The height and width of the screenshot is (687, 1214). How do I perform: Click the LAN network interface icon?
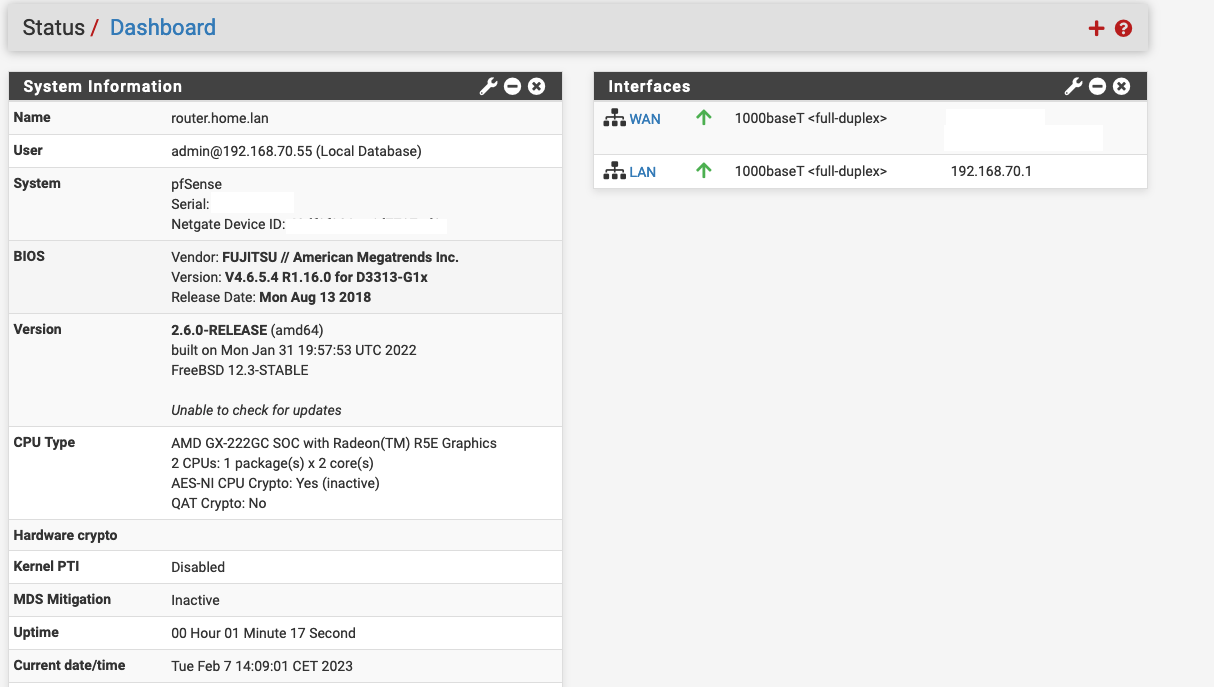(x=614, y=171)
